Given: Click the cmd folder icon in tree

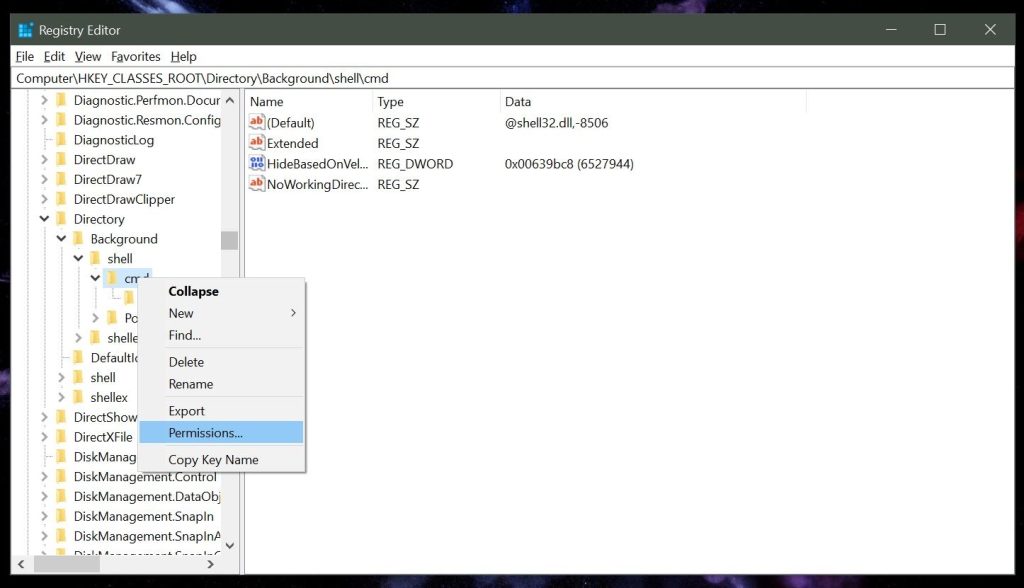Looking at the screenshot, I should coord(112,278).
